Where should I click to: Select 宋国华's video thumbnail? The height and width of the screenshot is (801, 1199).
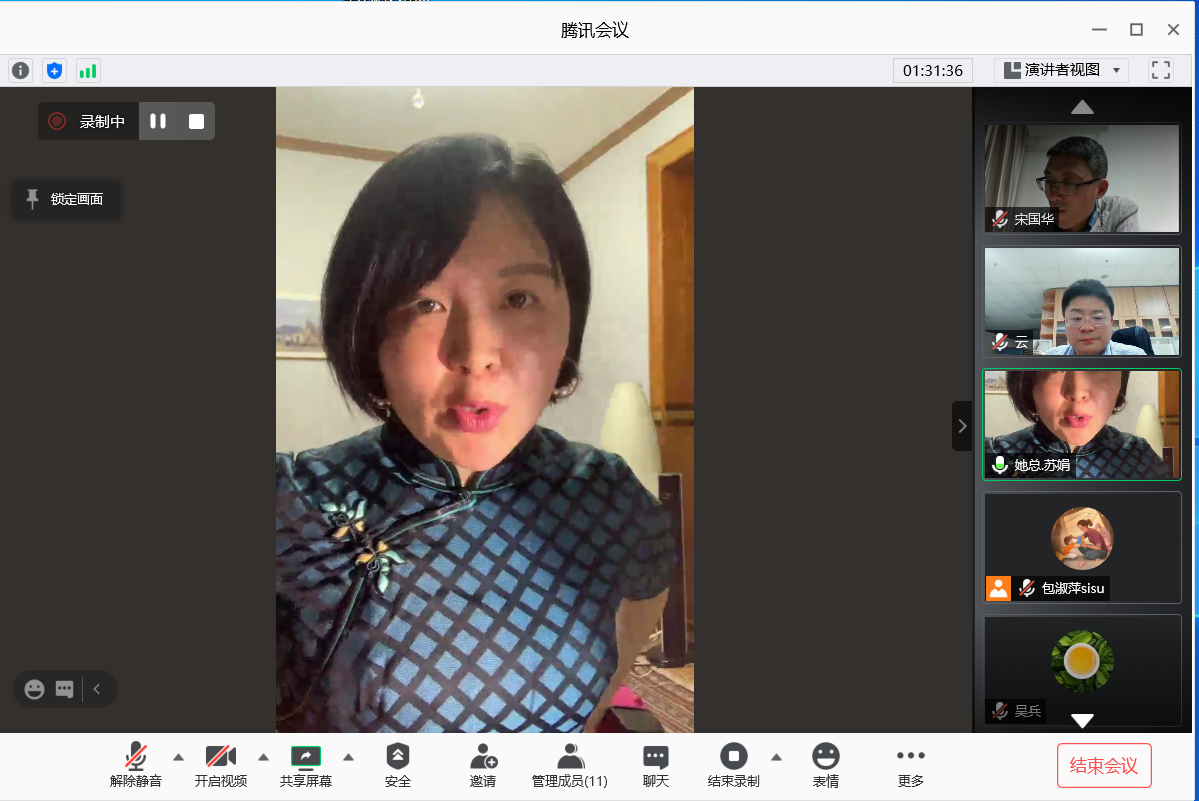1082,179
